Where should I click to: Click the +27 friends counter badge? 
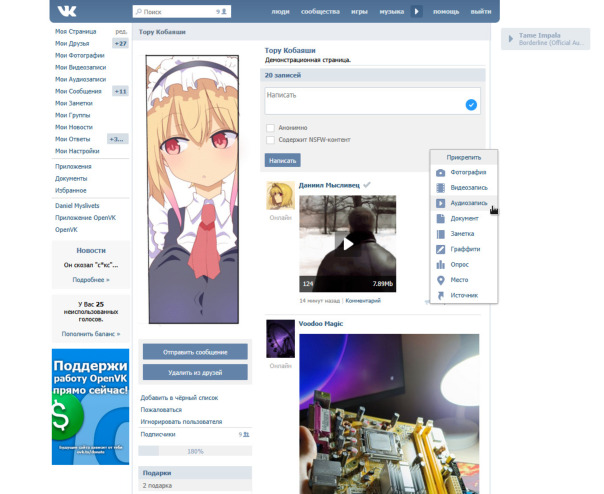click(x=121, y=44)
